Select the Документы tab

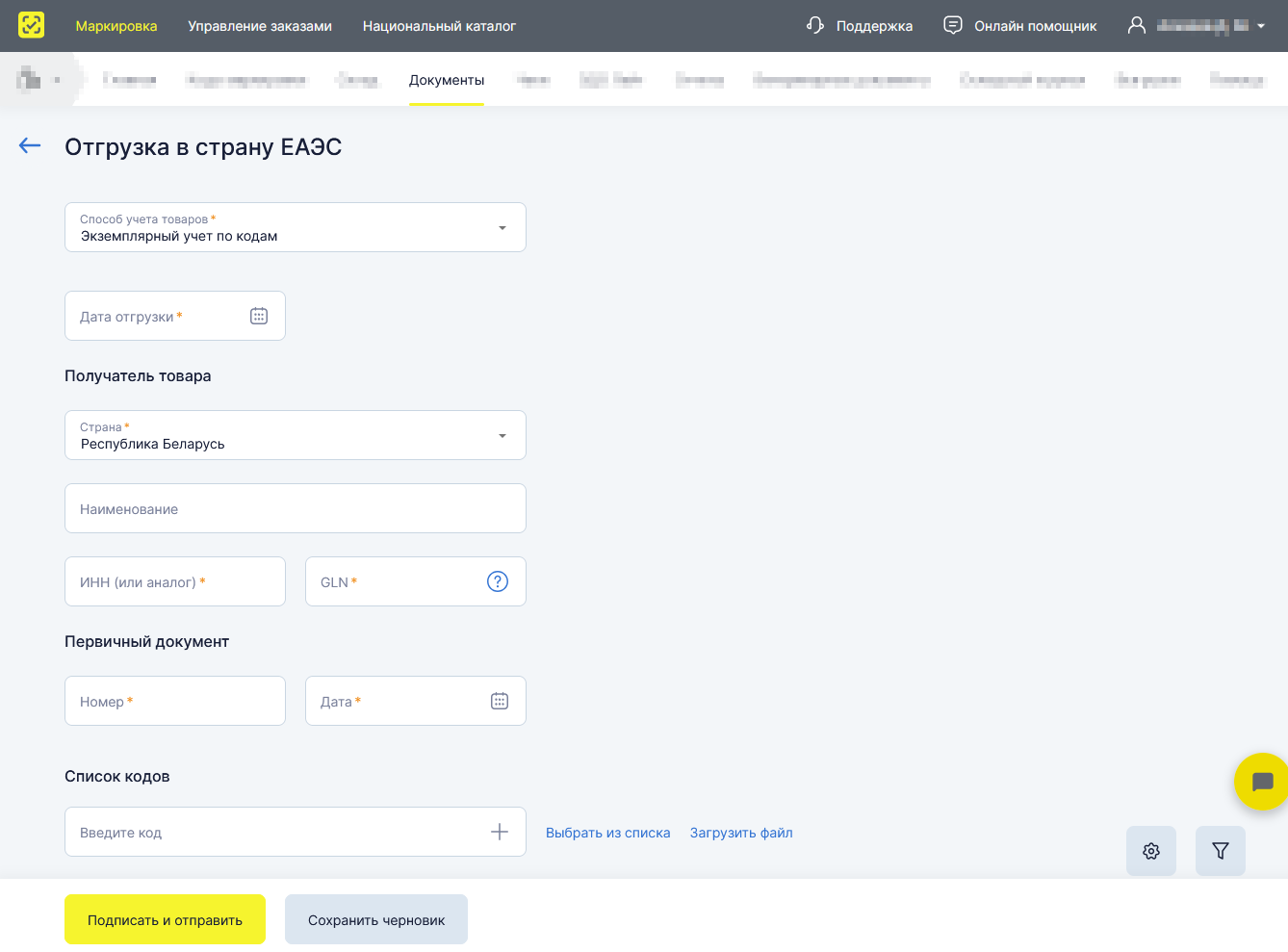[x=447, y=80]
